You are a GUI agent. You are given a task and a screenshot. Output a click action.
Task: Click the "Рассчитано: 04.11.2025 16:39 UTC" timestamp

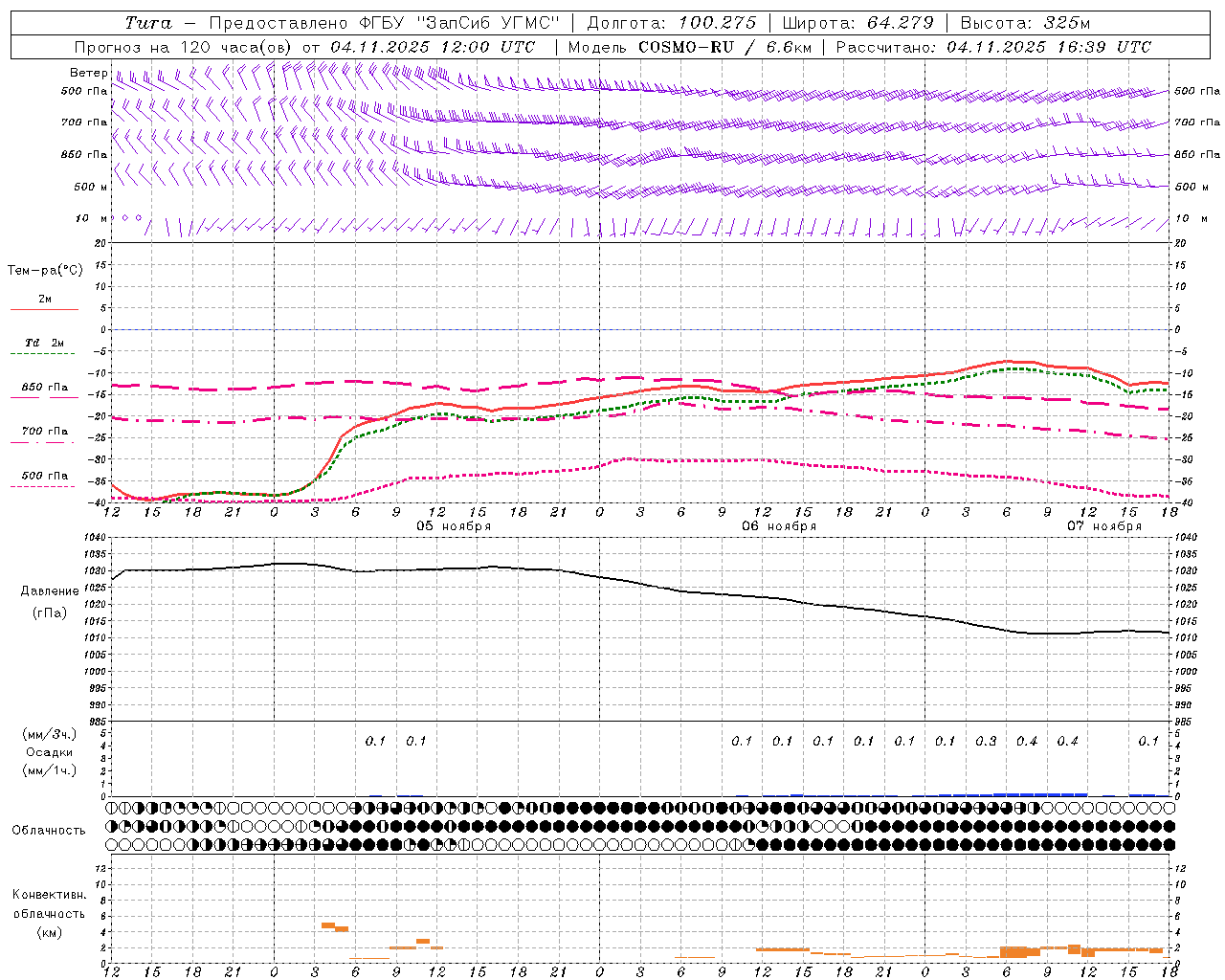pyautogui.click(x=993, y=47)
